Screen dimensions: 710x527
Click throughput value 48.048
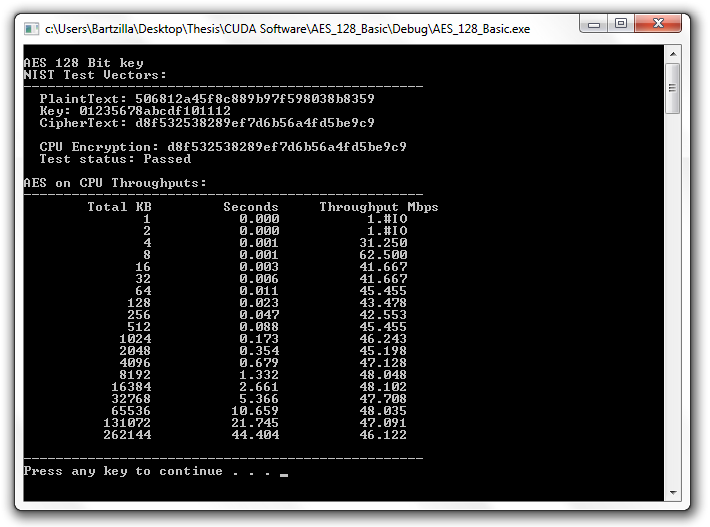[x=383, y=375]
